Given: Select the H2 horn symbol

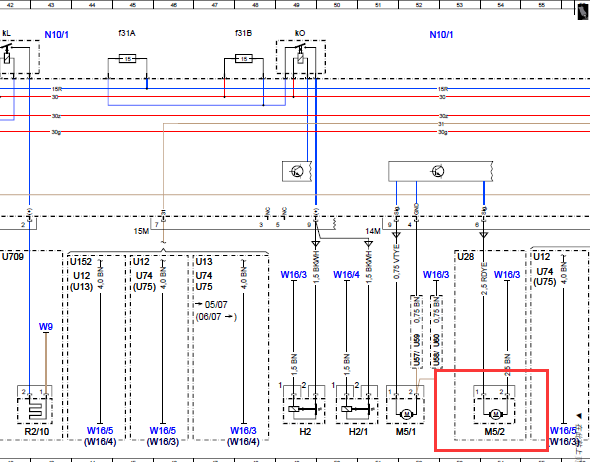Looking at the screenshot, I should (x=304, y=410).
